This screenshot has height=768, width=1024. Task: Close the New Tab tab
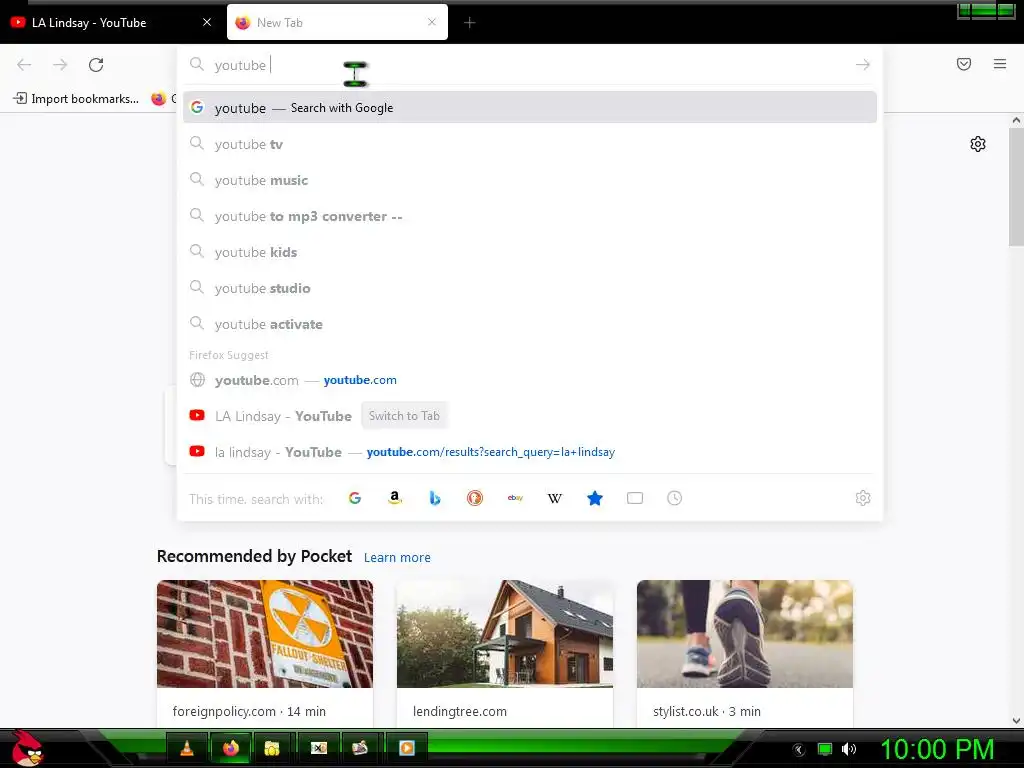(x=432, y=22)
